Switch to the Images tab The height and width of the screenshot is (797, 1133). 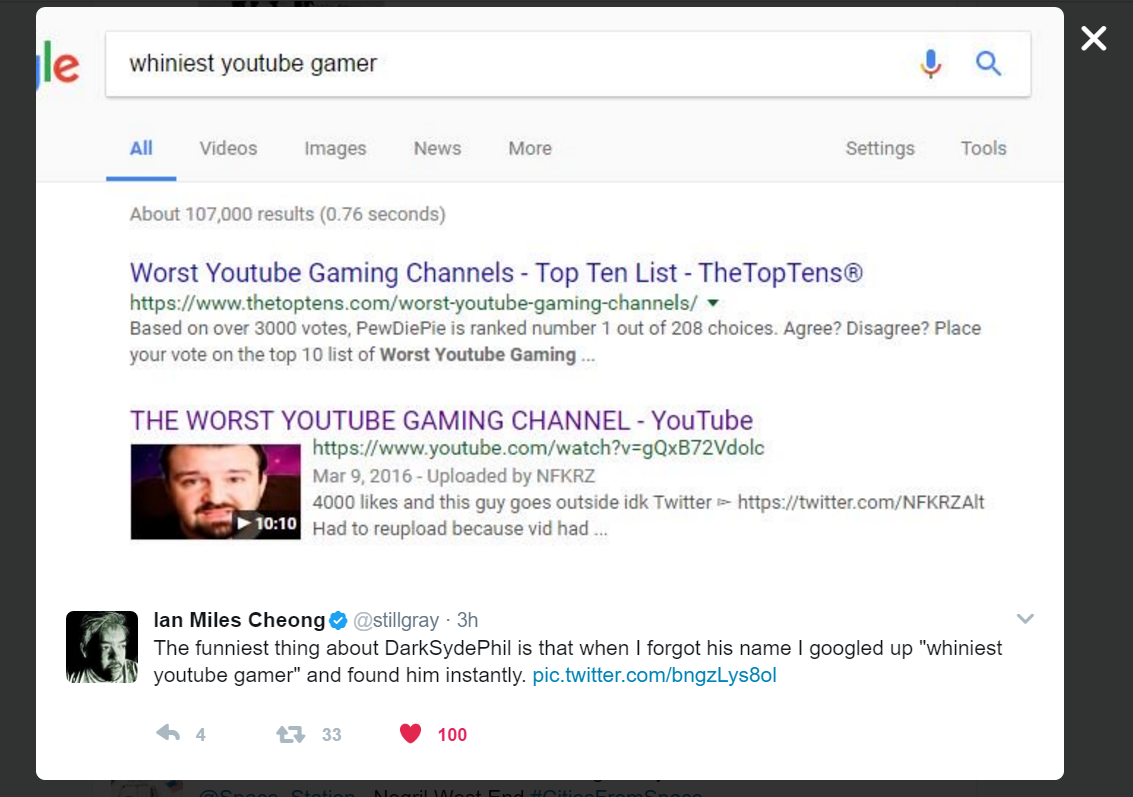(x=335, y=148)
